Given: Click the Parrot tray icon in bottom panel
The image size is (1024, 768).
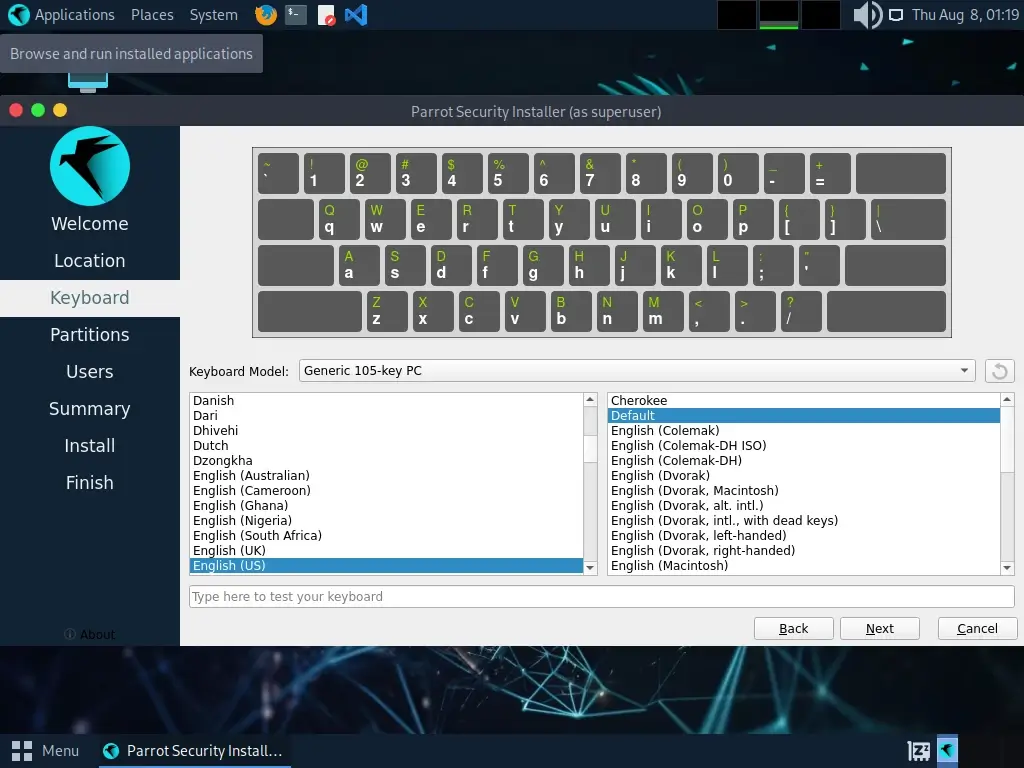Looking at the screenshot, I should 947,750.
